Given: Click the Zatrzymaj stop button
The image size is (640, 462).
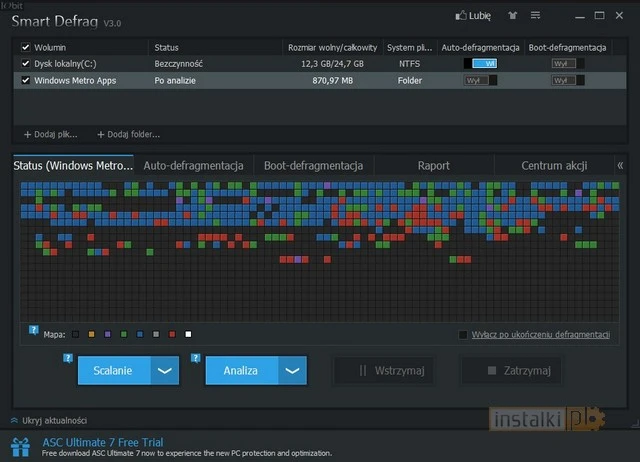Looking at the screenshot, I should [x=511, y=371].
